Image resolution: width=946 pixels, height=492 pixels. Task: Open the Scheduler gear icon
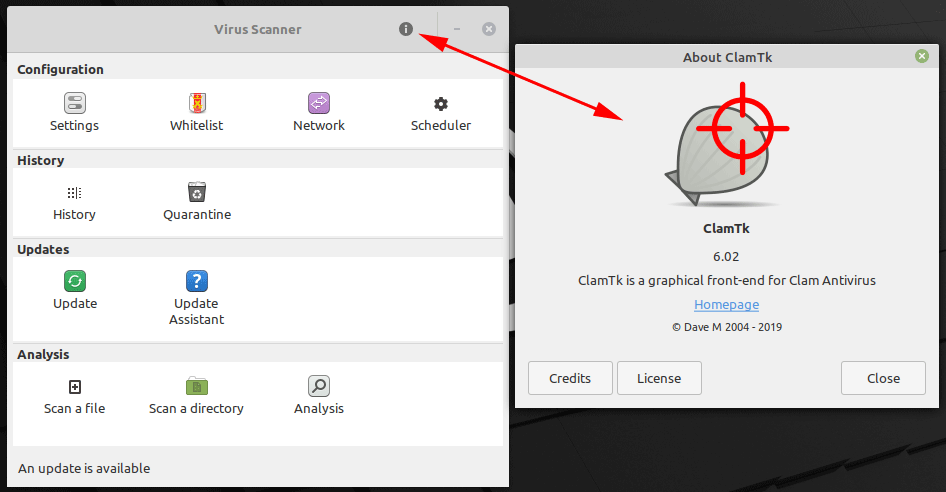click(441, 104)
